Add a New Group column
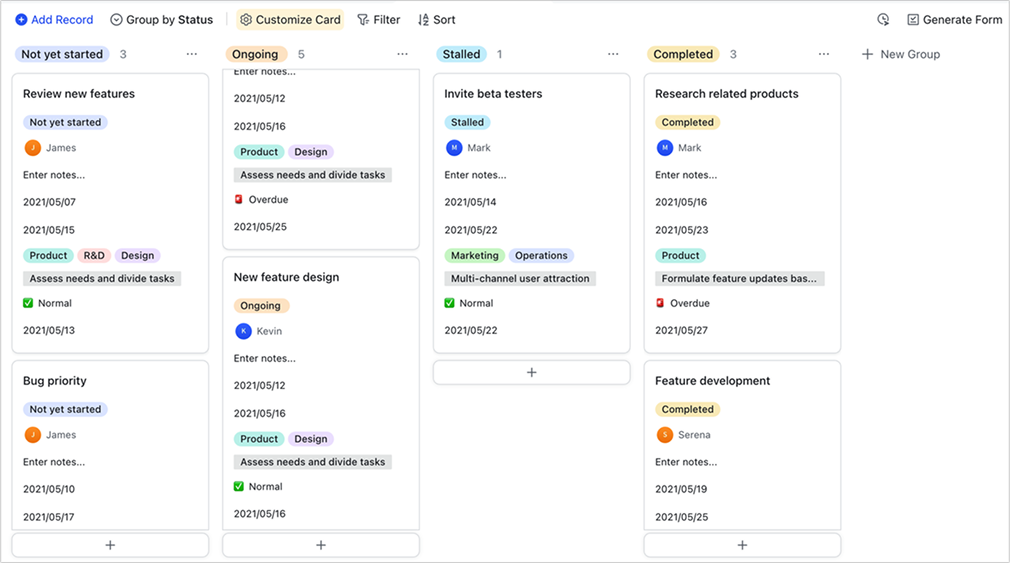The height and width of the screenshot is (563, 1010). tap(900, 55)
